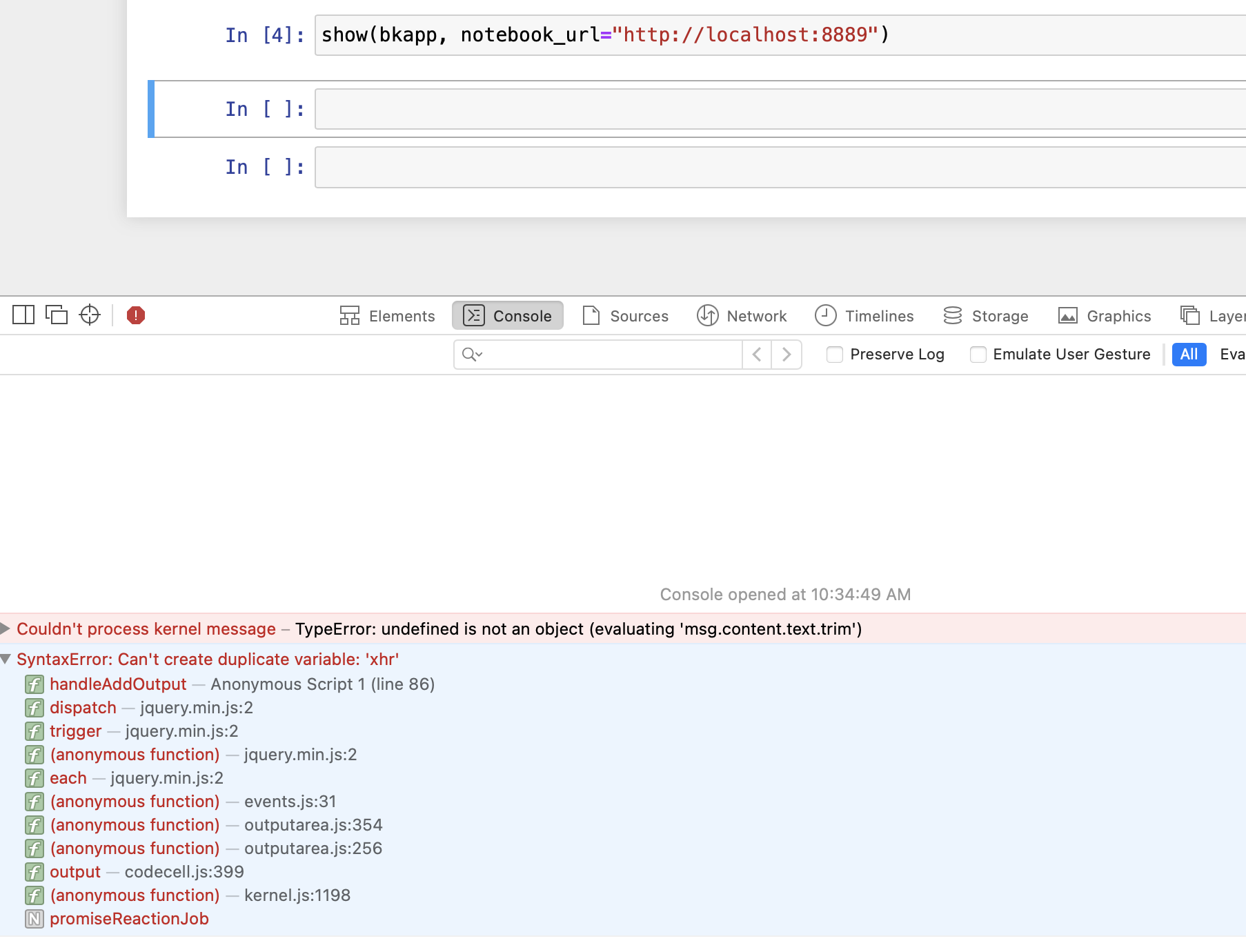Viewport: 1246px width, 952px height.
Task: Click the detach-into-separate-window icon
Action: pyautogui.click(x=56, y=315)
